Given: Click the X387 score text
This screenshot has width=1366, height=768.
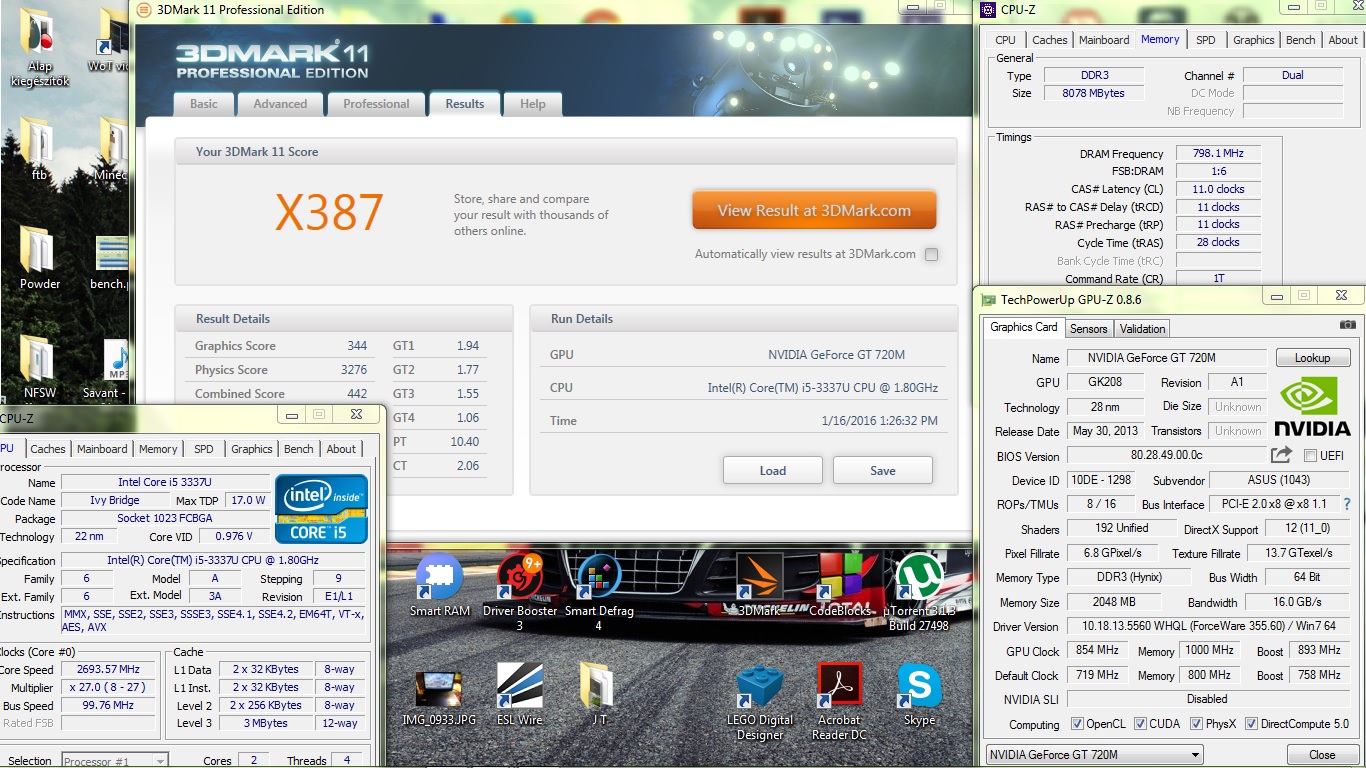Looking at the screenshot, I should [x=329, y=213].
